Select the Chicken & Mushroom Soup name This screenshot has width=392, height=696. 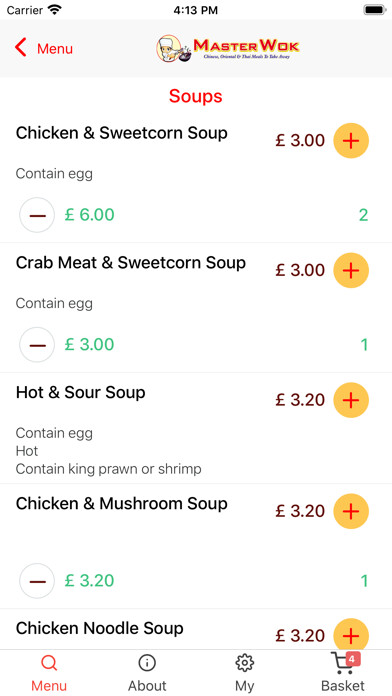(x=122, y=504)
